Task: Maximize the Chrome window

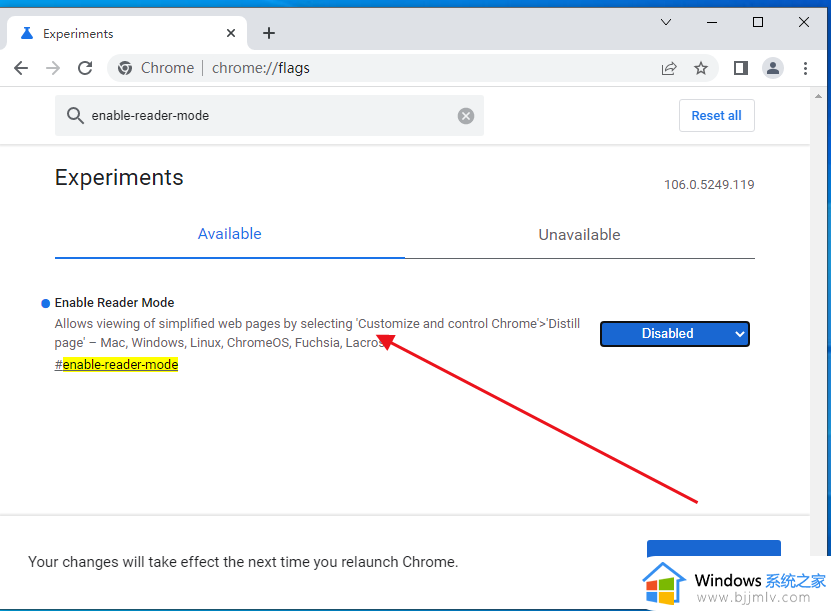Action: coord(758,22)
